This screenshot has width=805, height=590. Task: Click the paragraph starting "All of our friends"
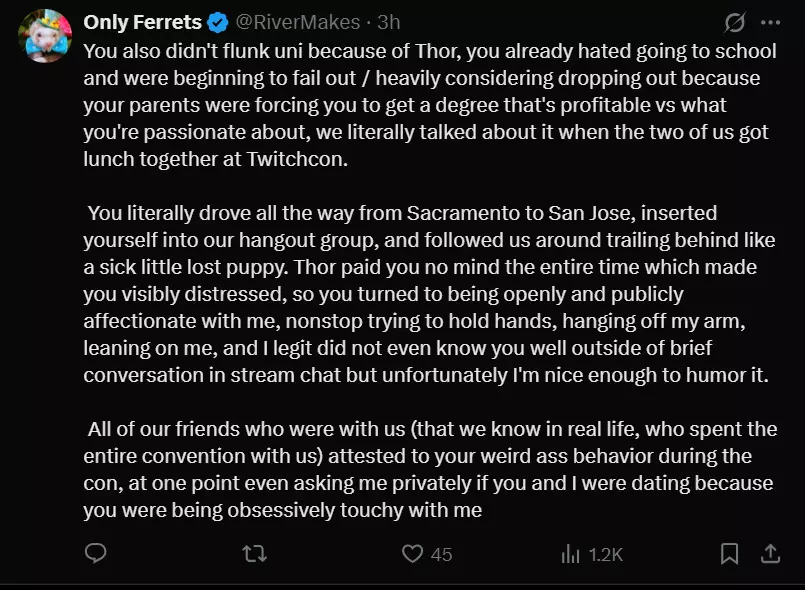(430, 469)
